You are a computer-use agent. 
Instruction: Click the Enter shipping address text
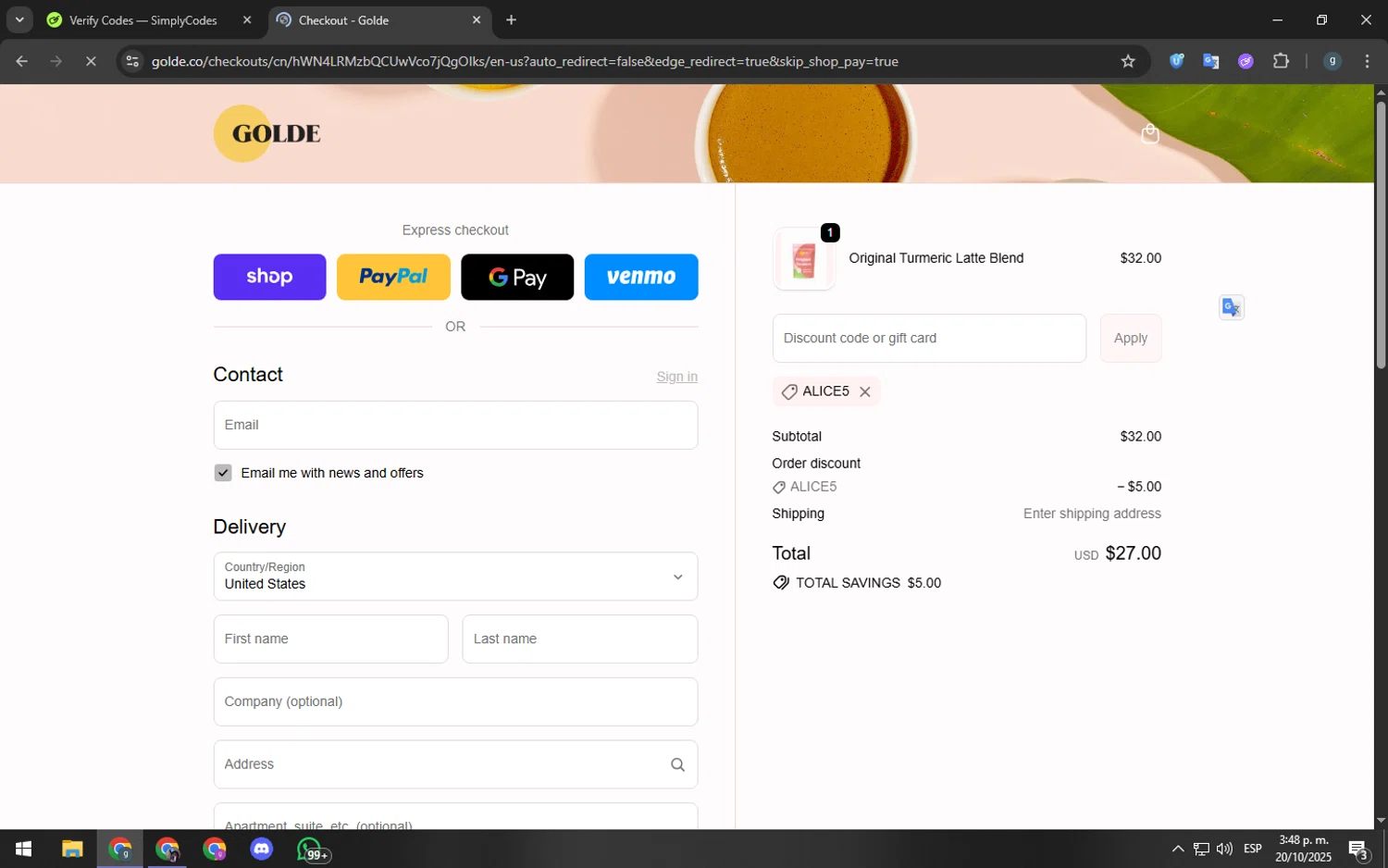click(1092, 514)
